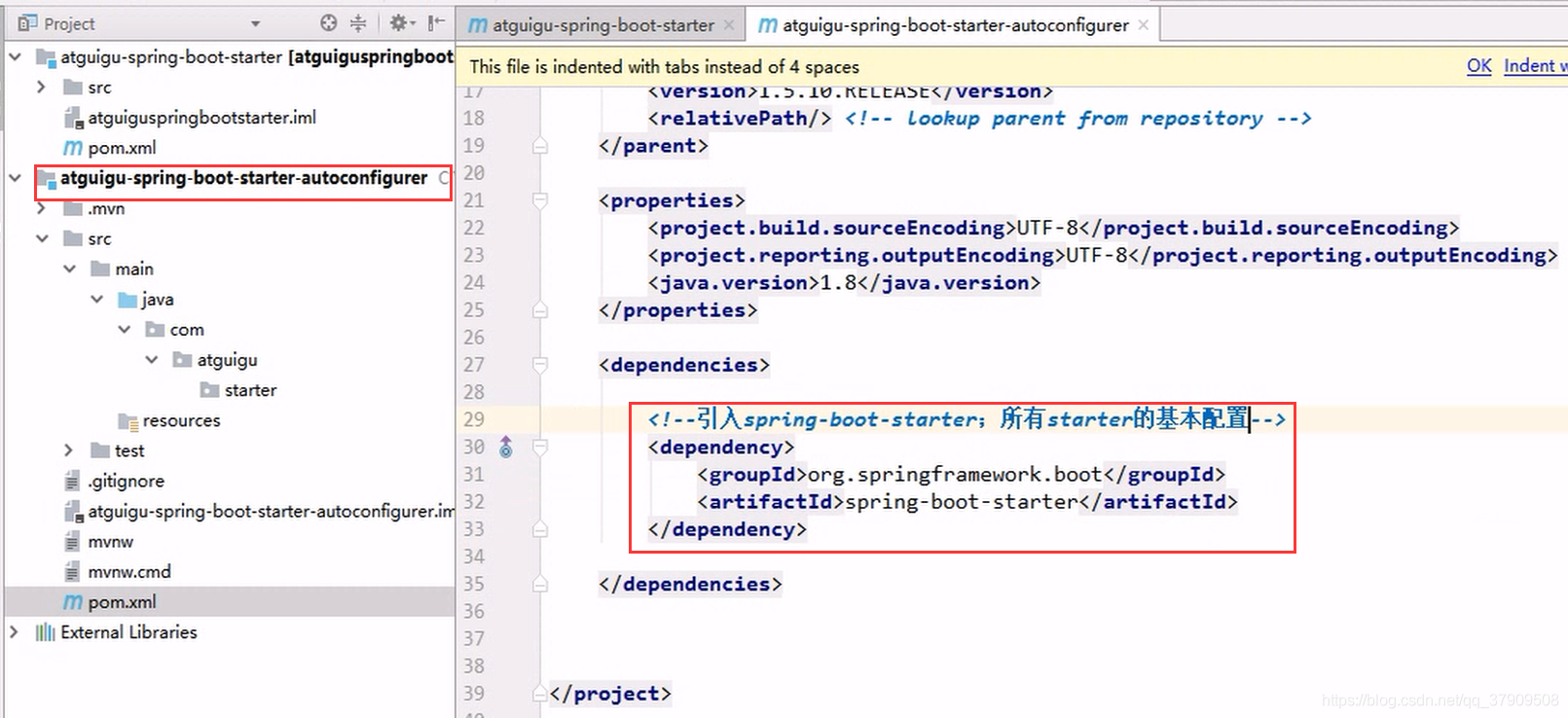Collapse atguigu-spring-boot-starter module node
The height and width of the screenshot is (718, 1568).
point(15,57)
